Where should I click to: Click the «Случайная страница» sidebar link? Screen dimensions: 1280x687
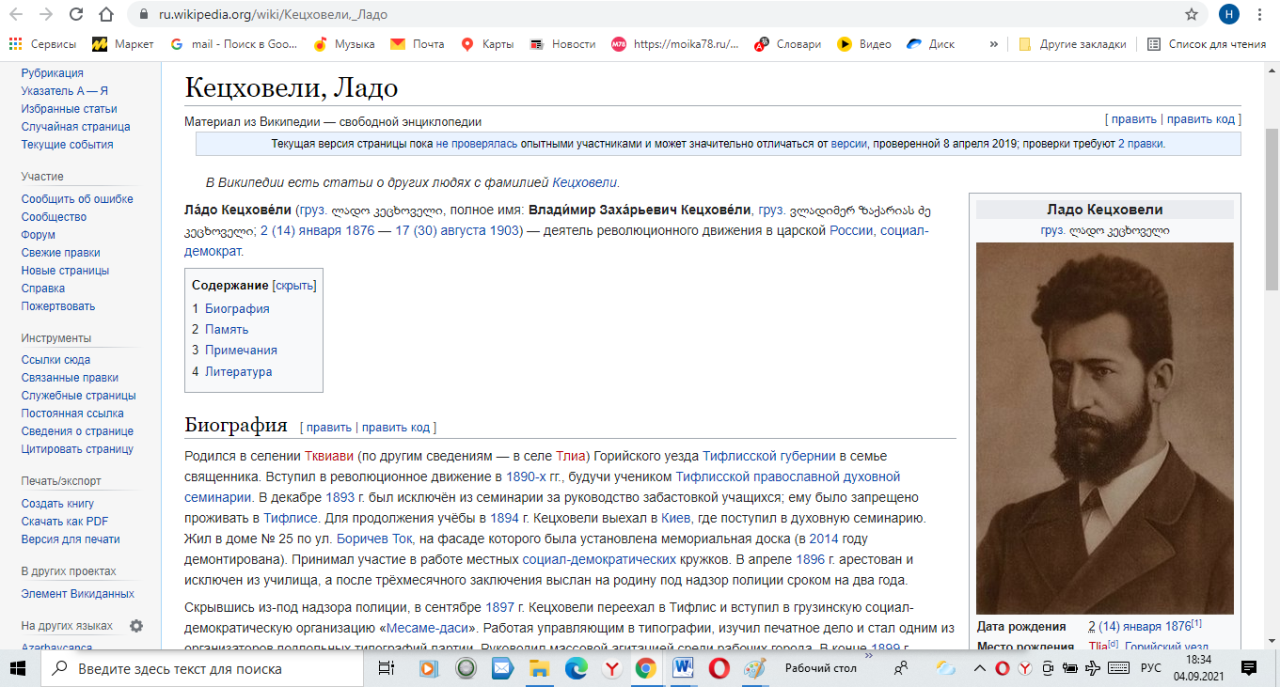[75, 127]
